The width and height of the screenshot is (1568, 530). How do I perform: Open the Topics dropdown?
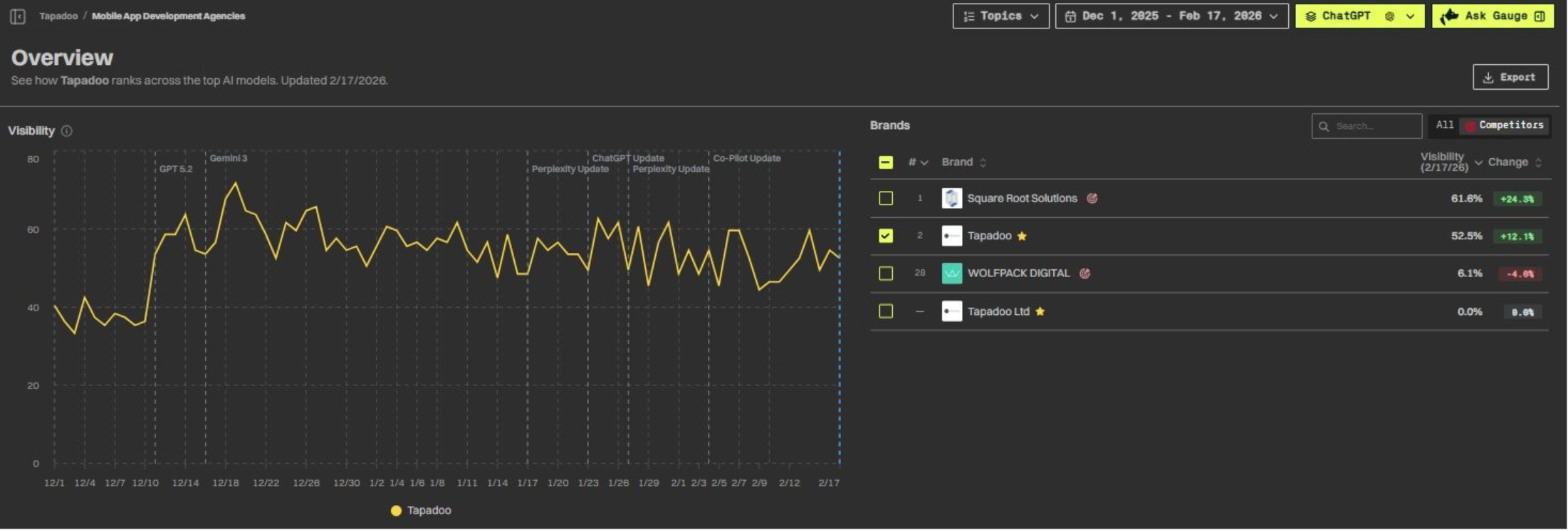pos(1000,16)
